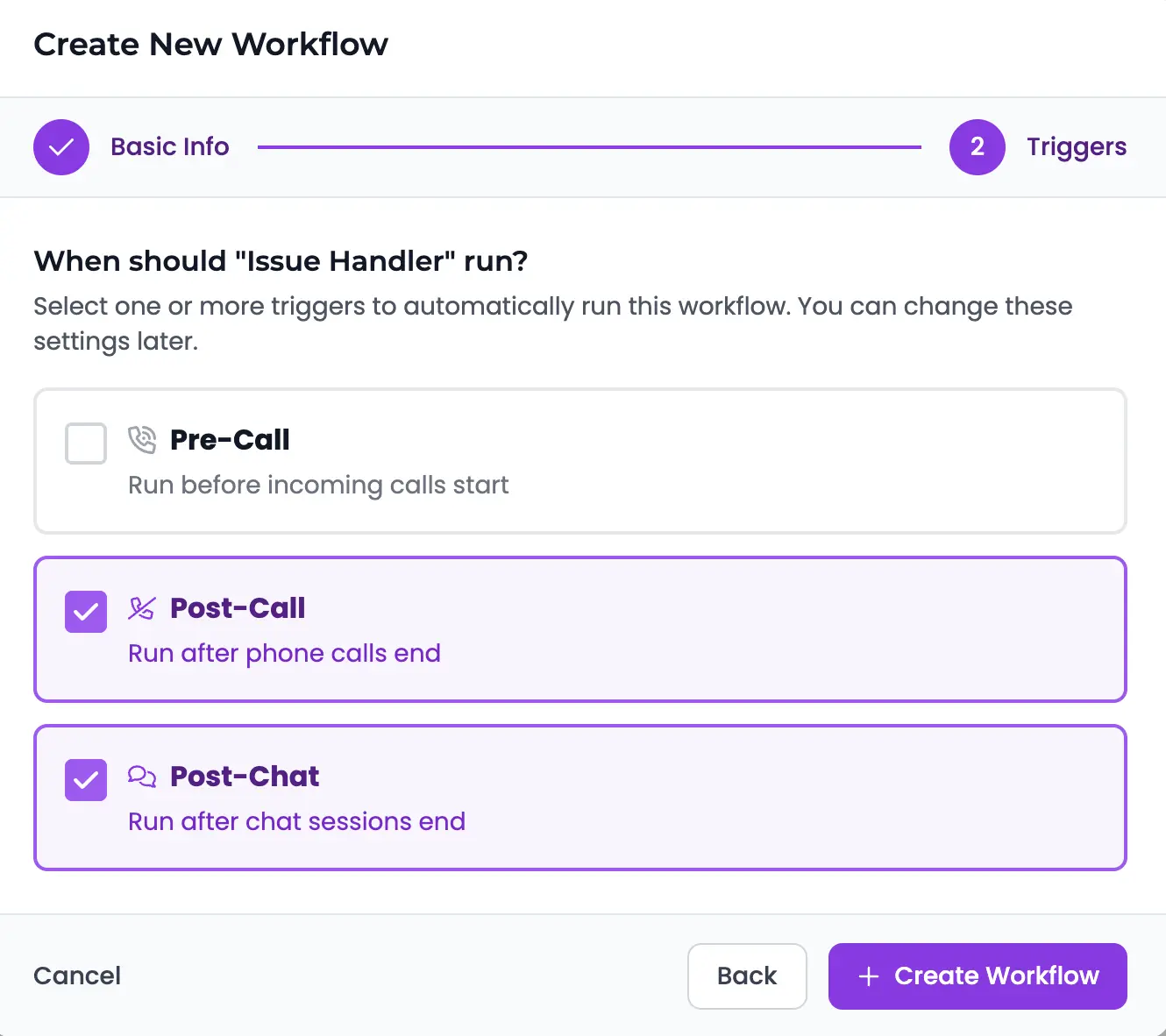
Task: Click the 'Run after chat sessions end' text
Action: (296, 821)
